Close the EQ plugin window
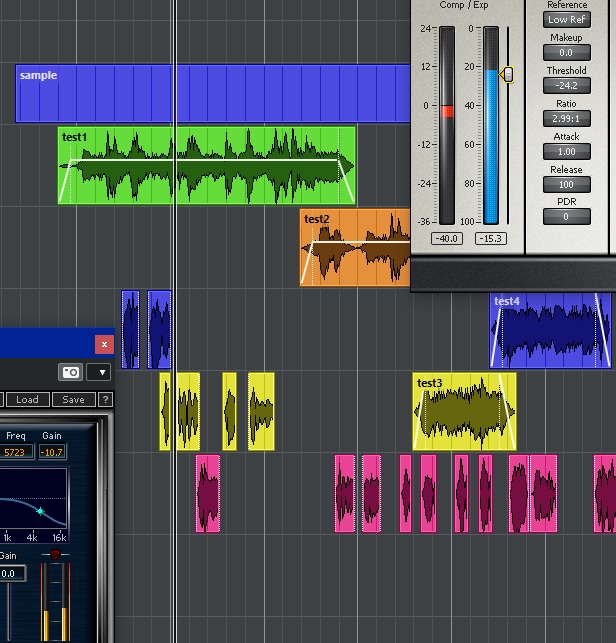The width and height of the screenshot is (616, 643). pyautogui.click(x=104, y=344)
